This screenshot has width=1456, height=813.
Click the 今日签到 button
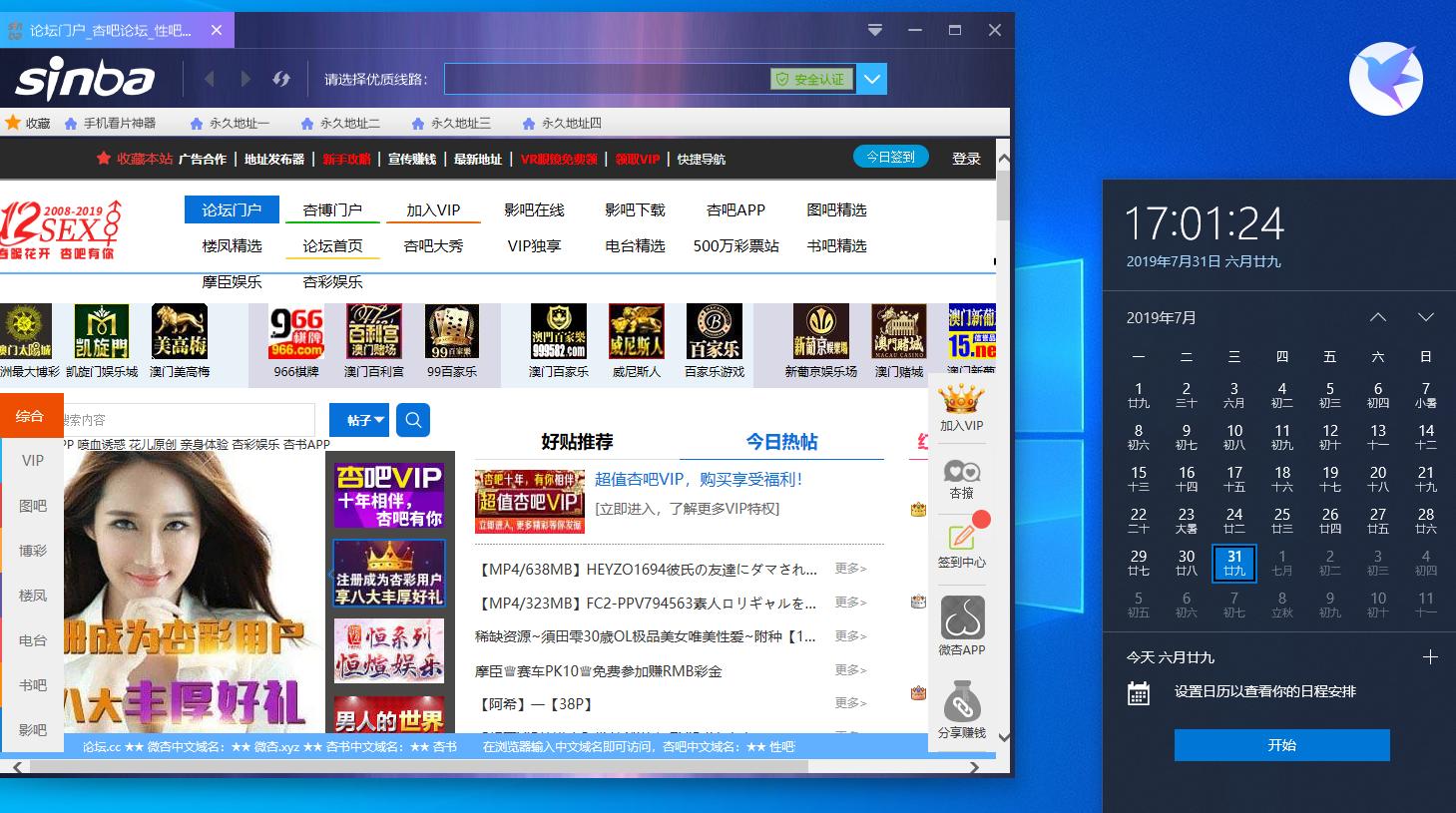click(x=890, y=157)
